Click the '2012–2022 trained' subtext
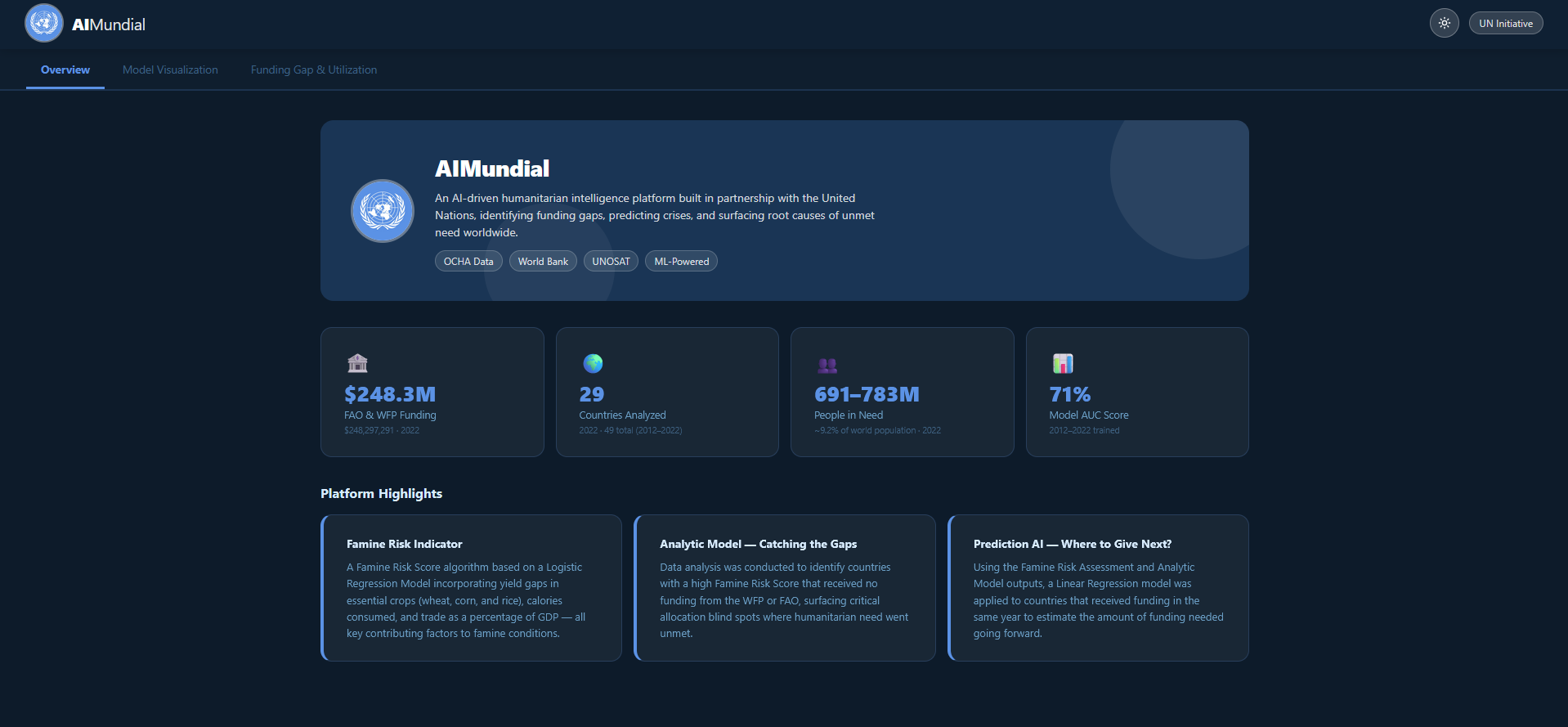This screenshot has height=727, width=1568. tap(1084, 430)
